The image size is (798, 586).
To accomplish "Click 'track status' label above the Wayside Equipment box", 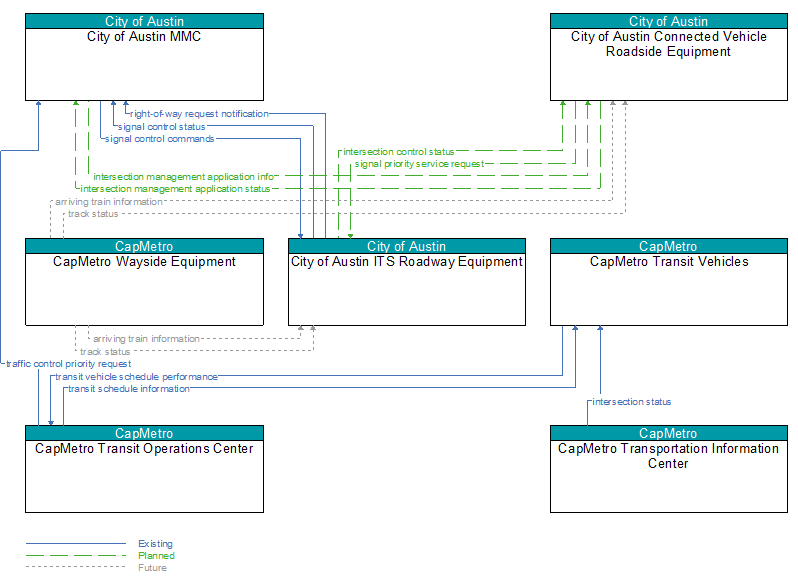I will pyautogui.click(x=93, y=214).
